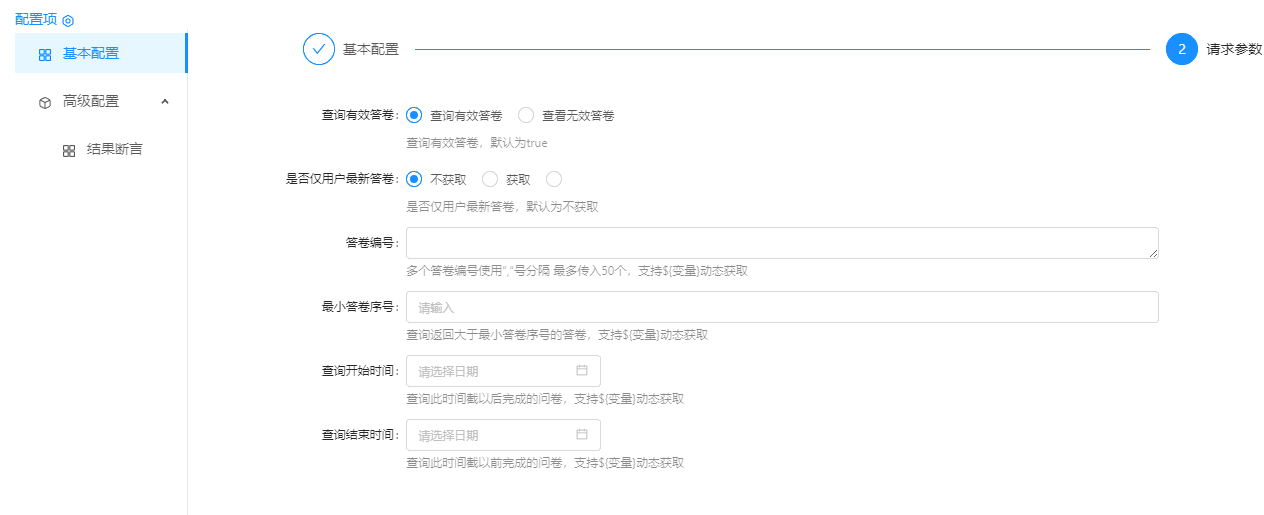Choose the 获取 radio option
This screenshot has width=1264, height=515.
pyautogui.click(x=490, y=179)
